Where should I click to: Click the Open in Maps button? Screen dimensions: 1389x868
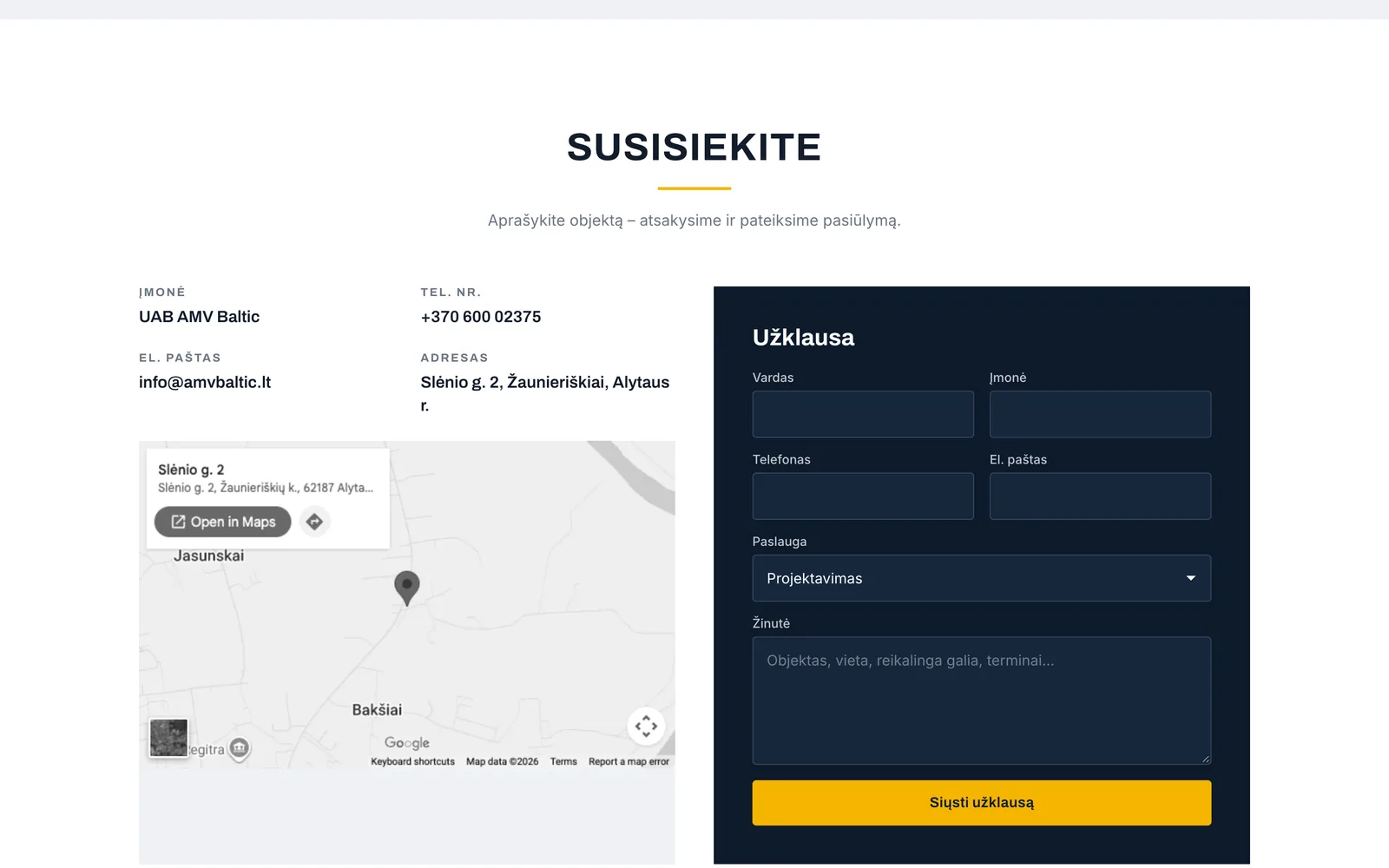click(223, 522)
